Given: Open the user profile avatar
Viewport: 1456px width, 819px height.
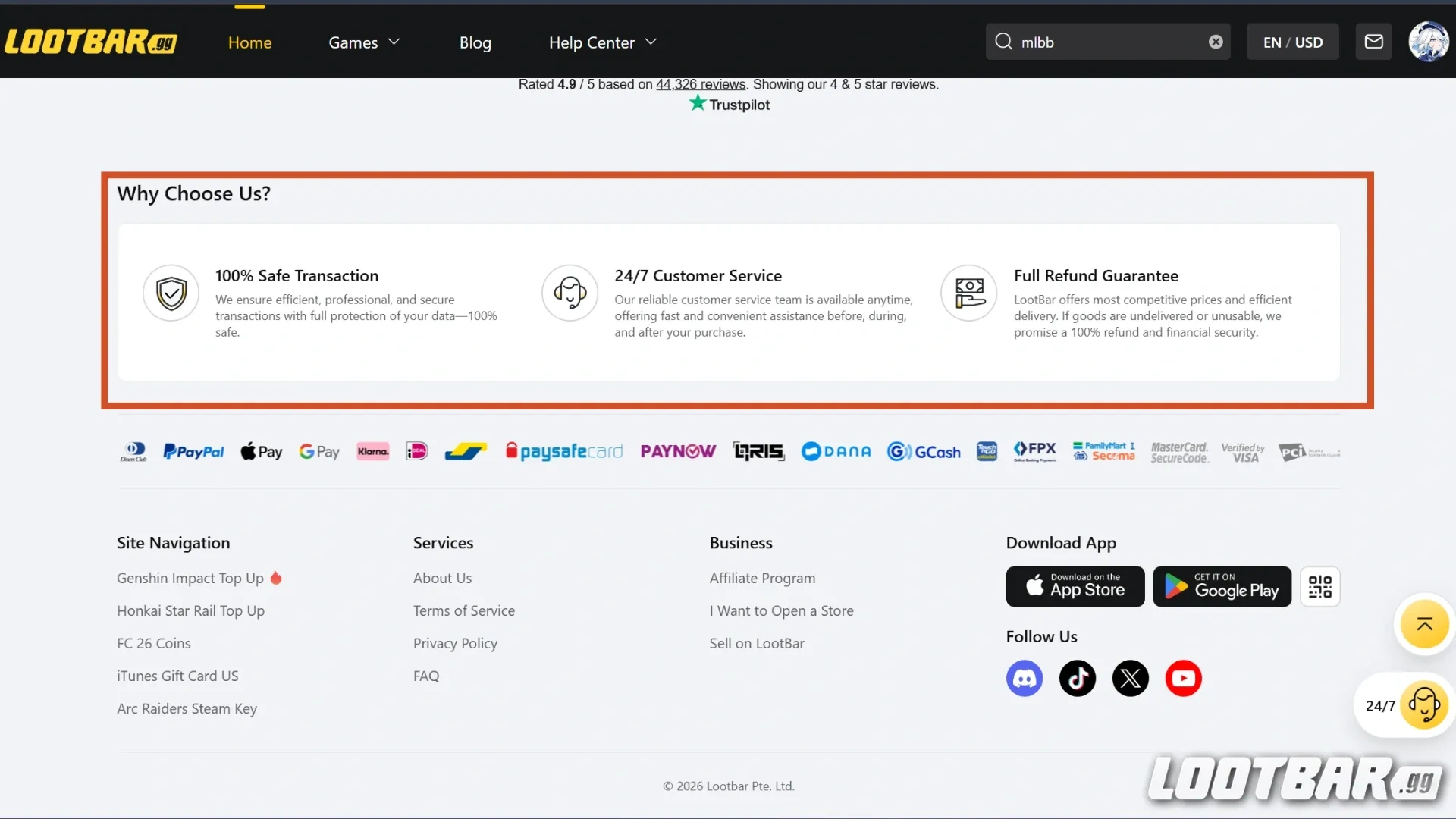Looking at the screenshot, I should 1429,42.
